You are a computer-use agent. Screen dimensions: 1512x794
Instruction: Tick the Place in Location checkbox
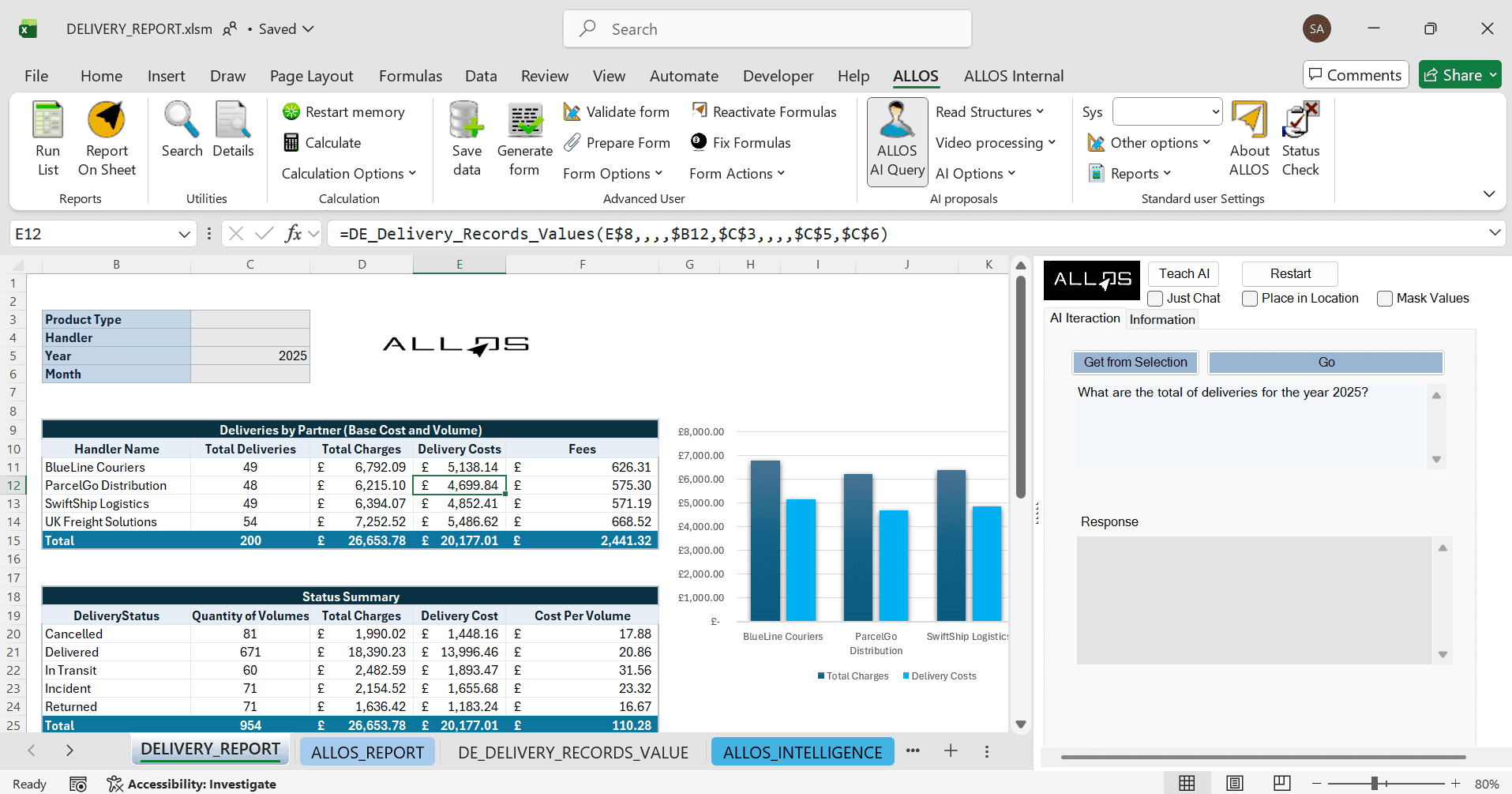coord(1250,298)
